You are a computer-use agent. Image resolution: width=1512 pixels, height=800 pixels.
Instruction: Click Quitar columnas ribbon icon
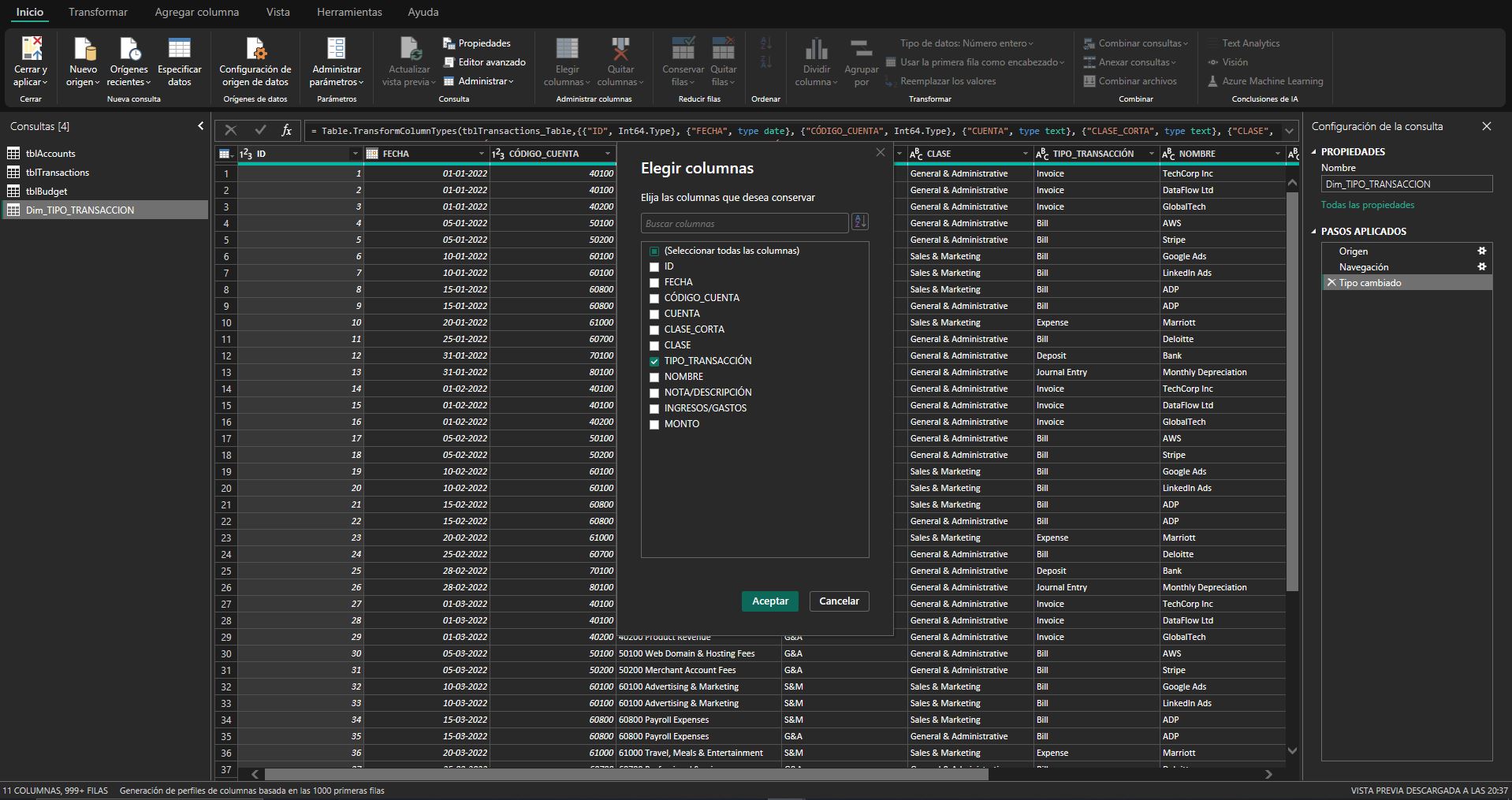pos(620,50)
